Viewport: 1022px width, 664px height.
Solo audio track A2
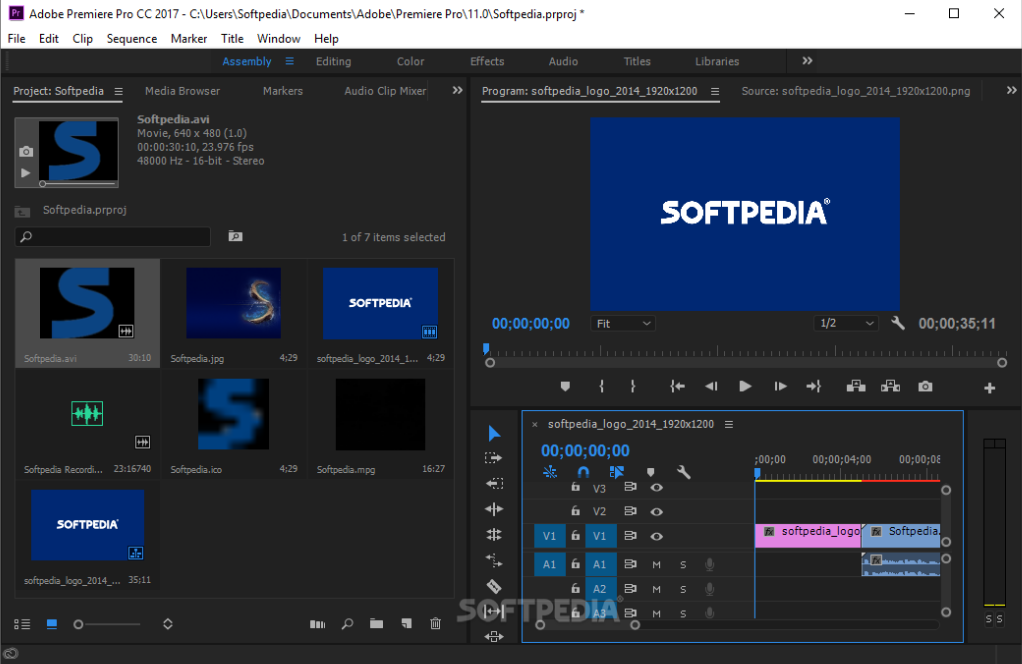pos(683,589)
